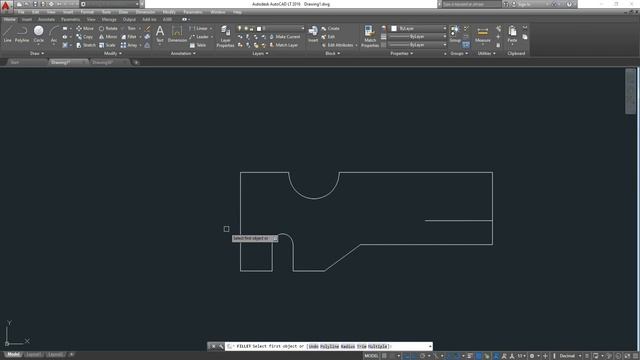Screen dimensions: 640x360
Task: Click Match Layer button
Action: [x=284, y=45]
